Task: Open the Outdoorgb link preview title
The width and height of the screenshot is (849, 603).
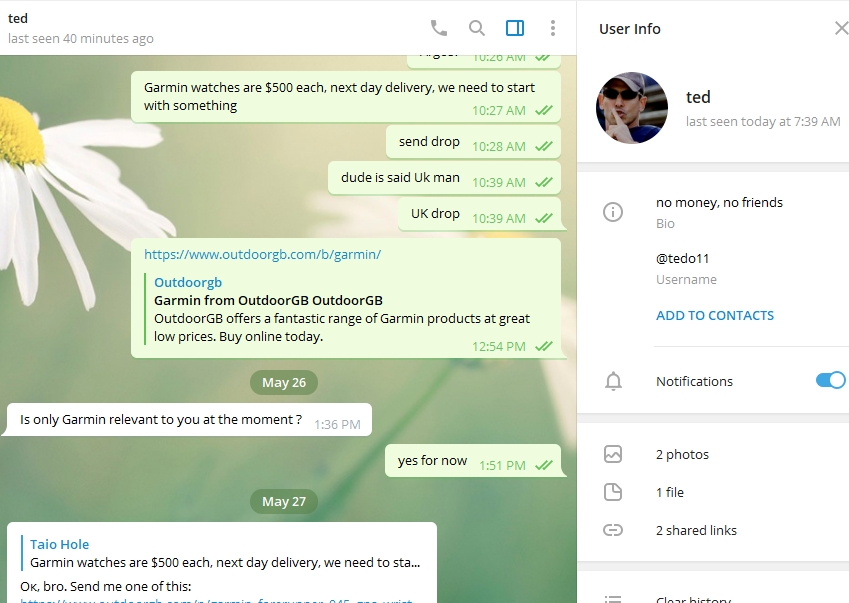Action: [x=188, y=283]
